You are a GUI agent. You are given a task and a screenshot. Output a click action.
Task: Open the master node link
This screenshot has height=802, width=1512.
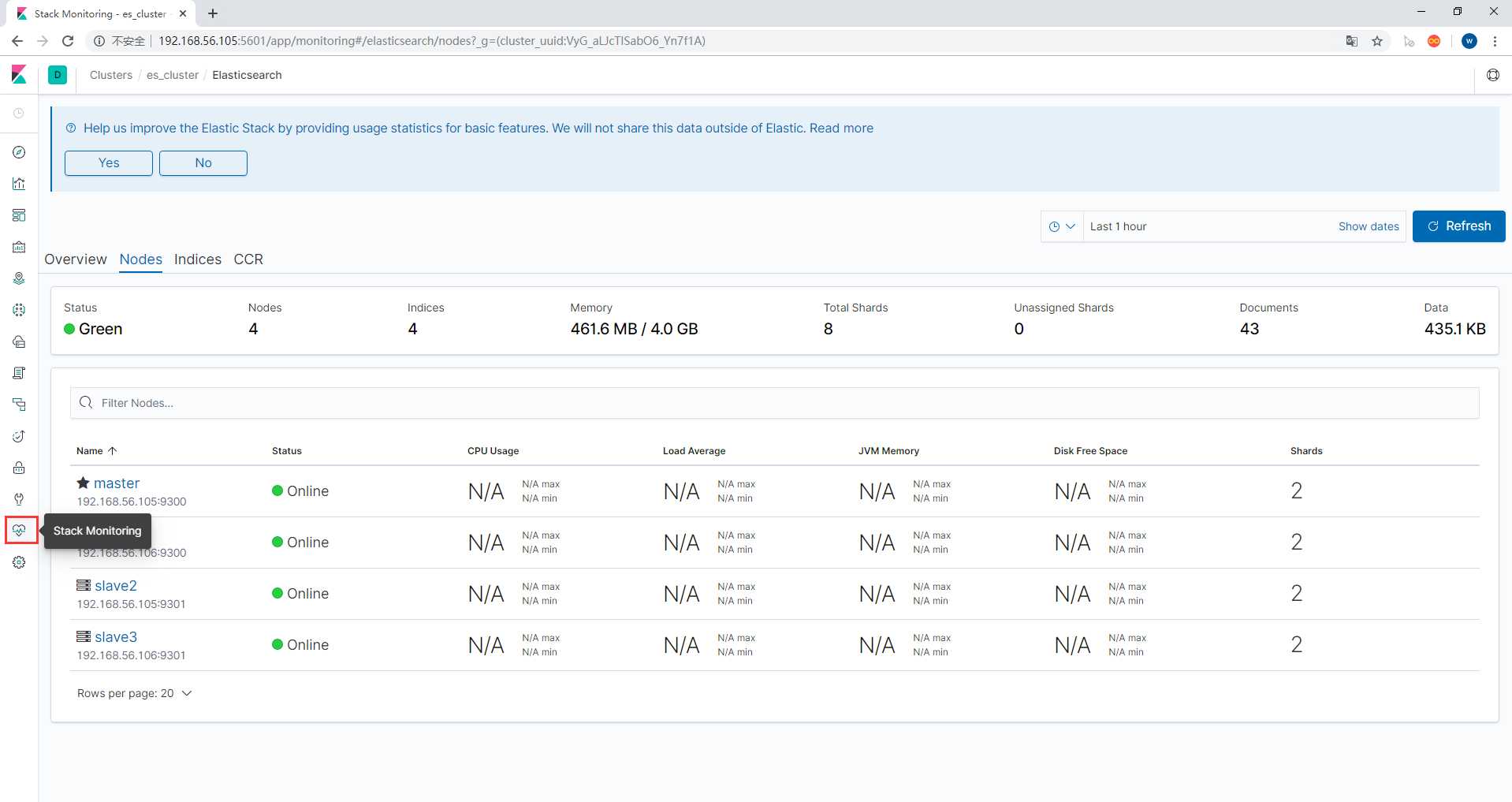tap(117, 483)
